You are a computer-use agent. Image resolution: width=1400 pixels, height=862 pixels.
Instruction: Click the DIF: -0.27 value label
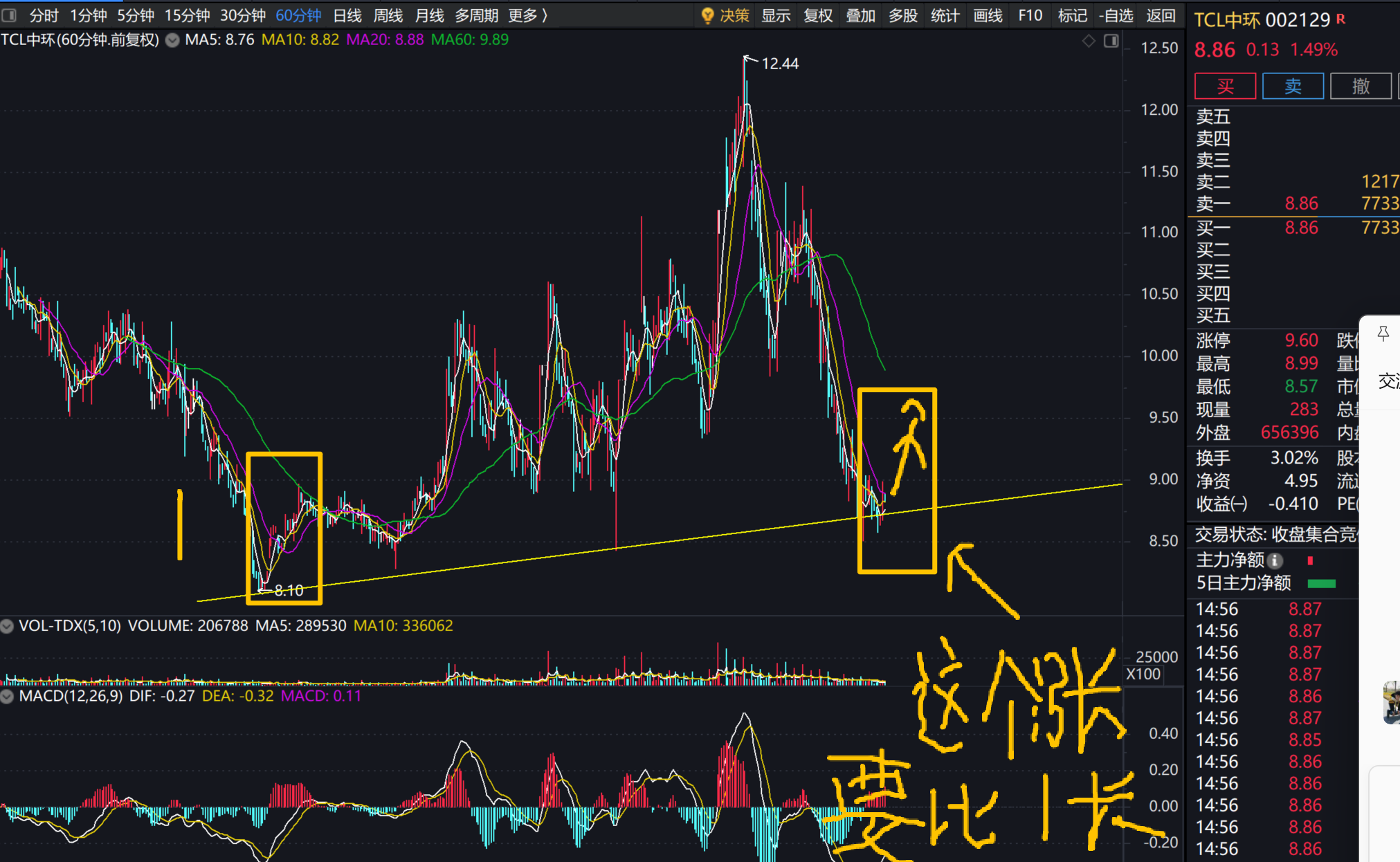coord(162,696)
